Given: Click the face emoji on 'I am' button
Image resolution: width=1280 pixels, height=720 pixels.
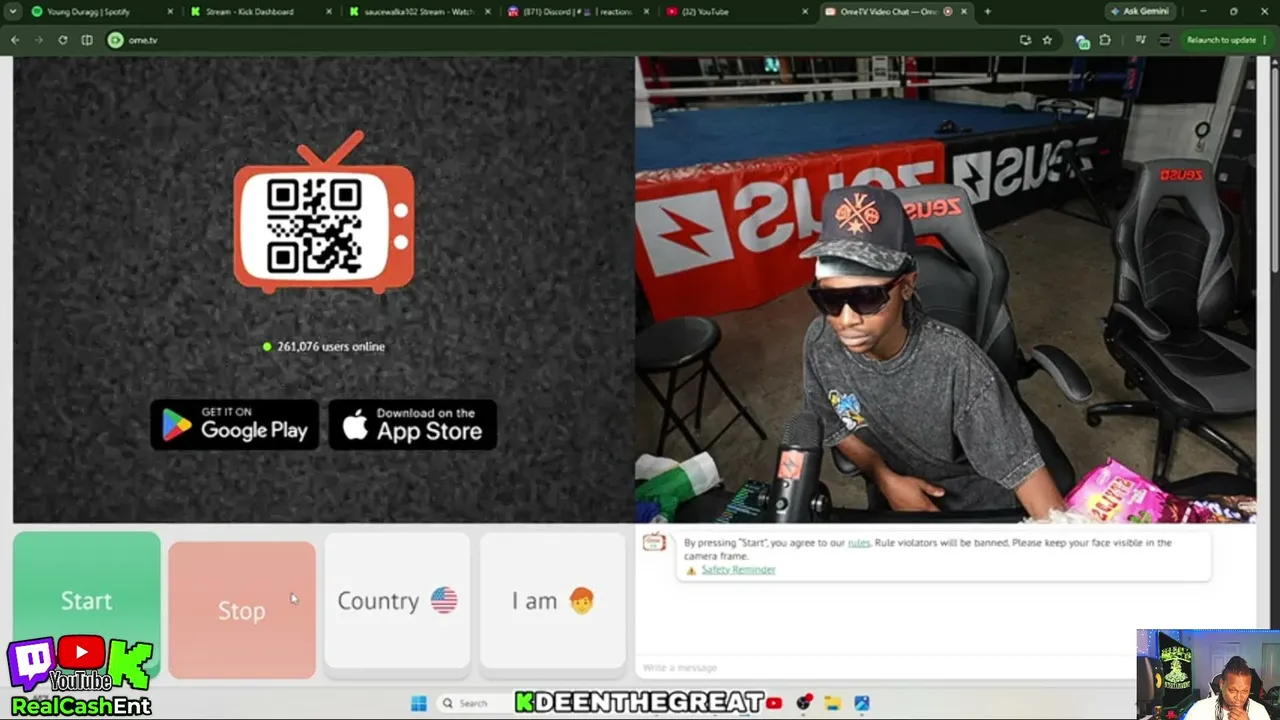Looking at the screenshot, I should (x=581, y=600).
